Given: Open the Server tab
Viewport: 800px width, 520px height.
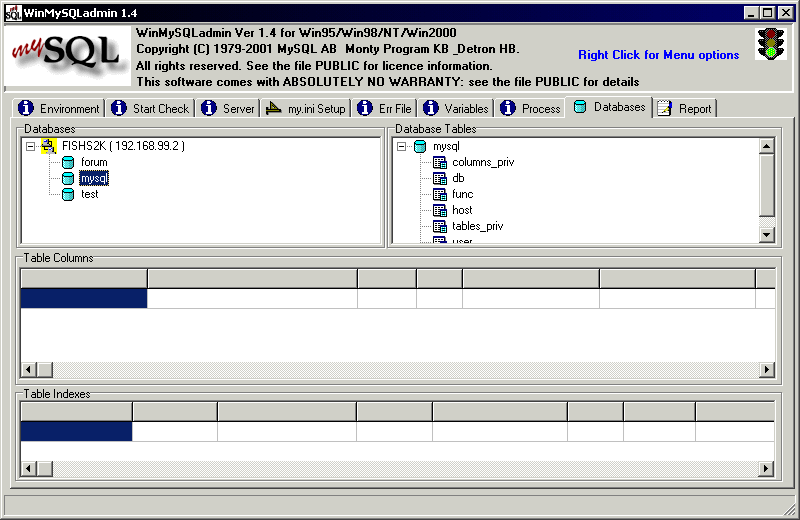Looking at the screenshot, I should click(x=228, y=108).
